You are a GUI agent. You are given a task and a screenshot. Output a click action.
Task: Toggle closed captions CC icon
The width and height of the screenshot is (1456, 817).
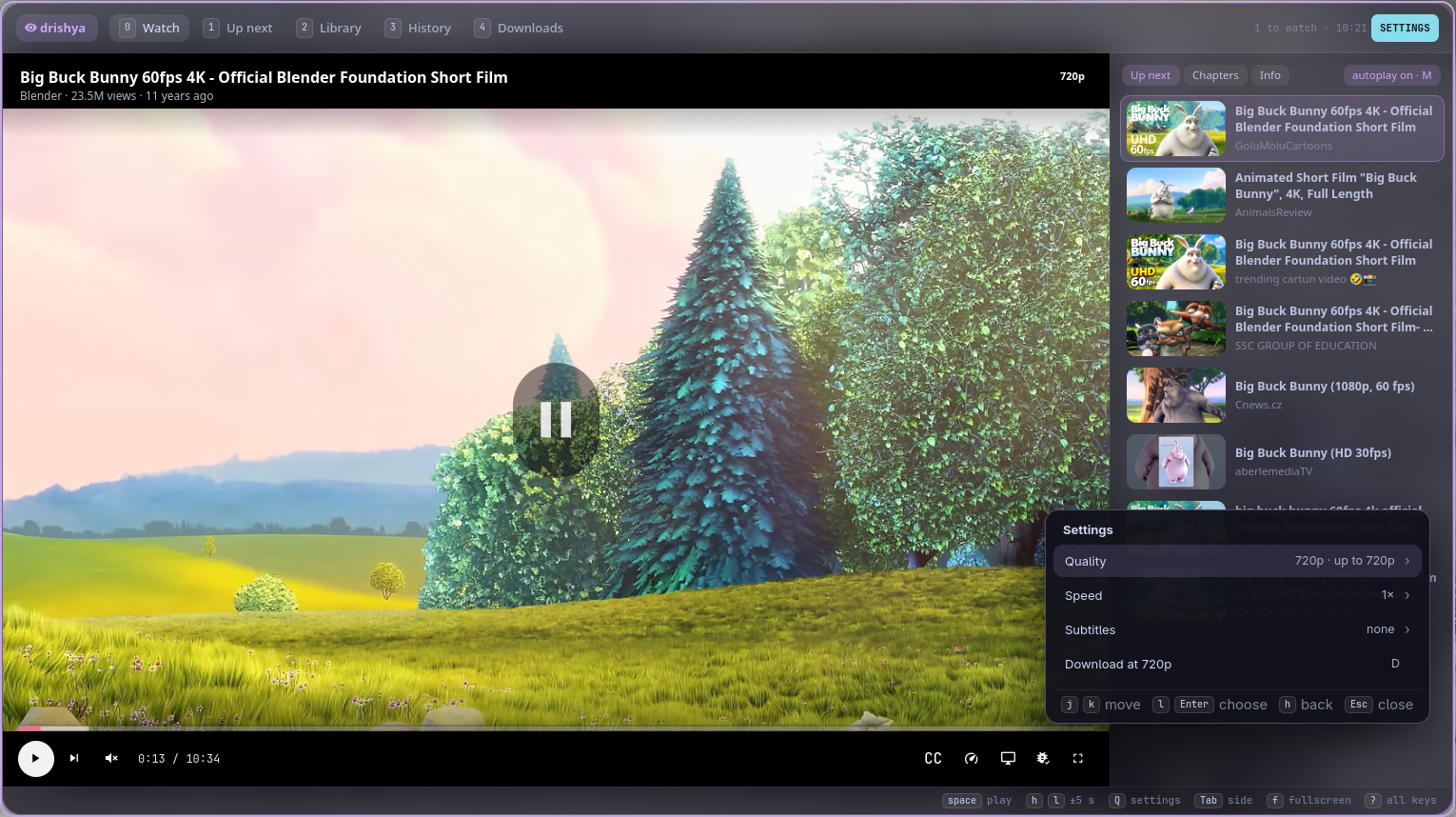click(934, 759)
